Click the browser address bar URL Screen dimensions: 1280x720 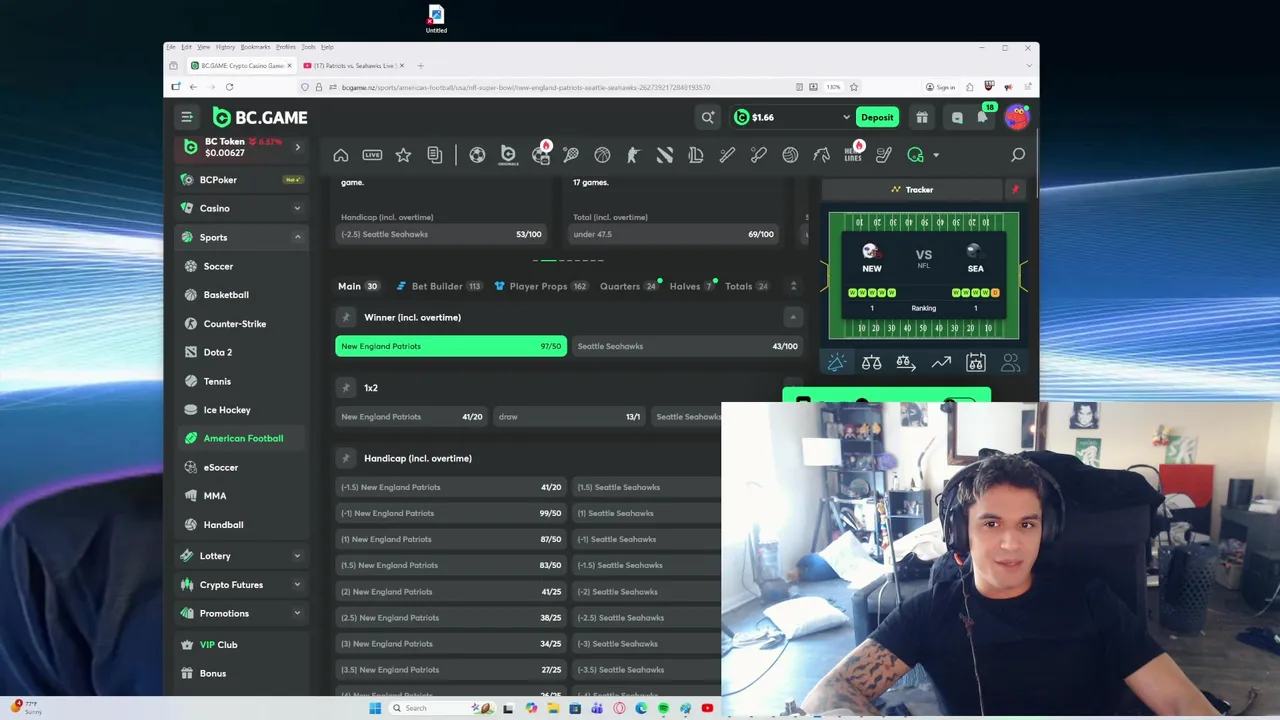click(525, 87)
